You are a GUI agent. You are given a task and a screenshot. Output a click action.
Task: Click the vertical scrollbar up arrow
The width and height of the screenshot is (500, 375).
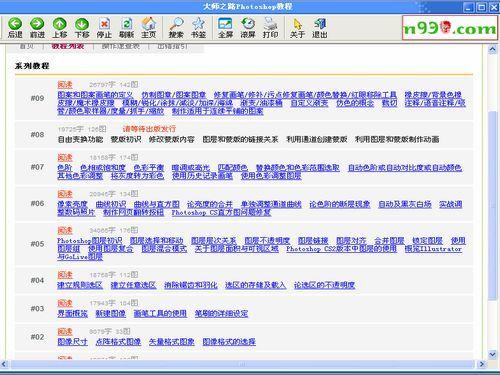[492, 50]
